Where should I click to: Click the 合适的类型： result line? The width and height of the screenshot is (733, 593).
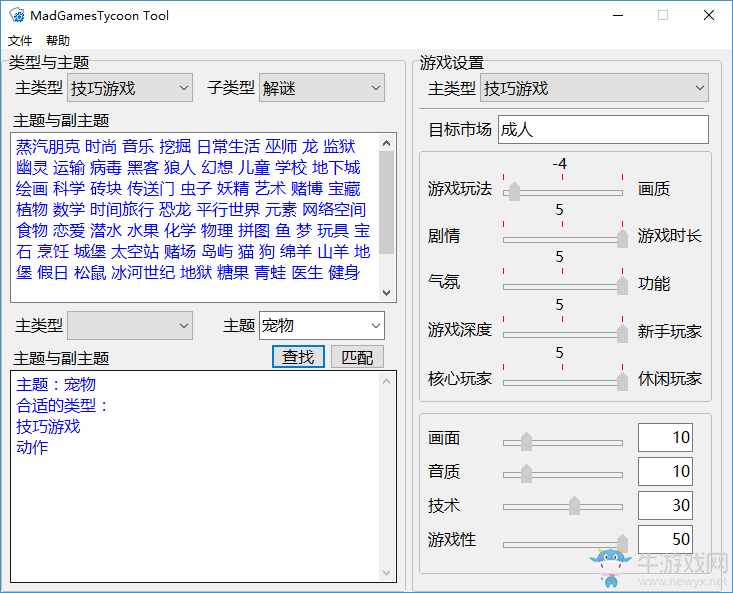(63, 406)
